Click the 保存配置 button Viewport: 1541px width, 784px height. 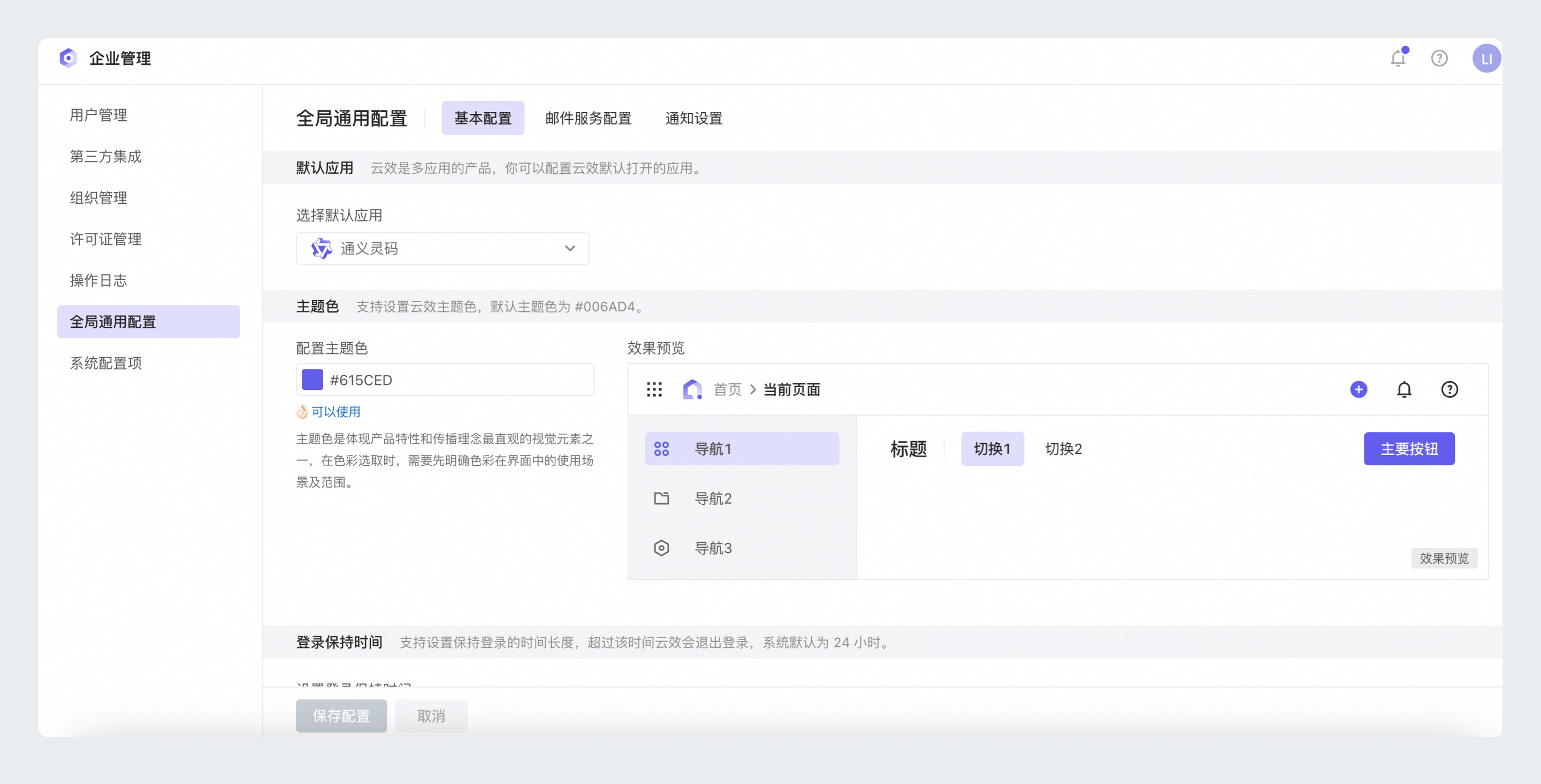(341, 716)
